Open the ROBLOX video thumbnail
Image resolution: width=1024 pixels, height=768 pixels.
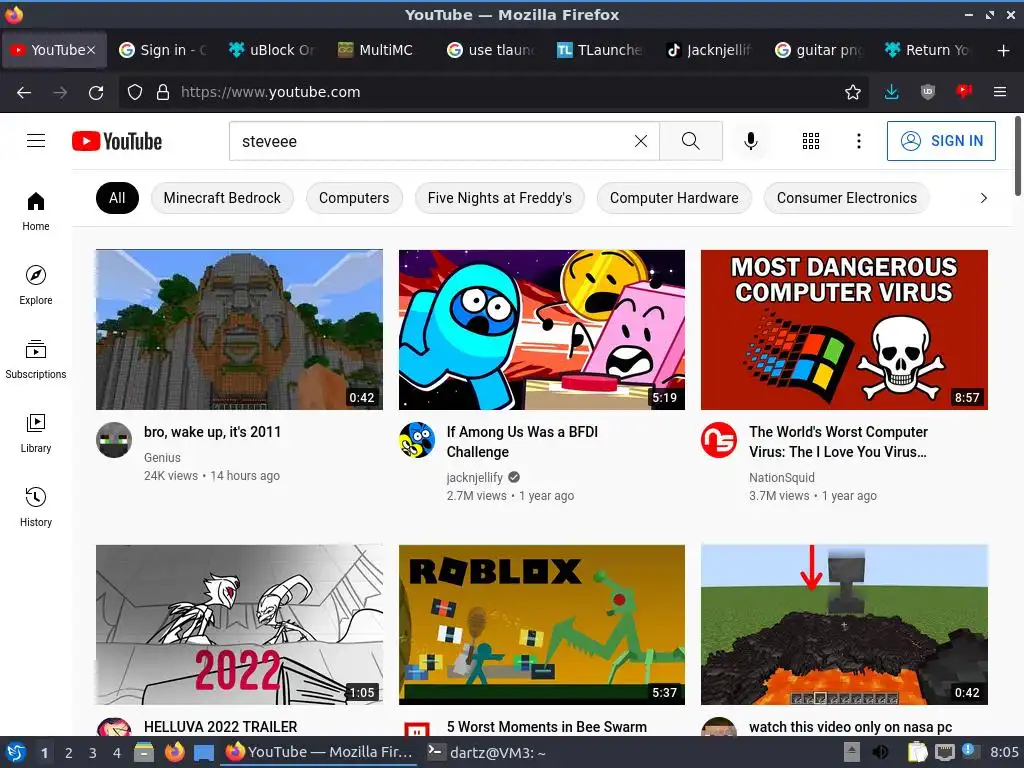pos(542,625)
